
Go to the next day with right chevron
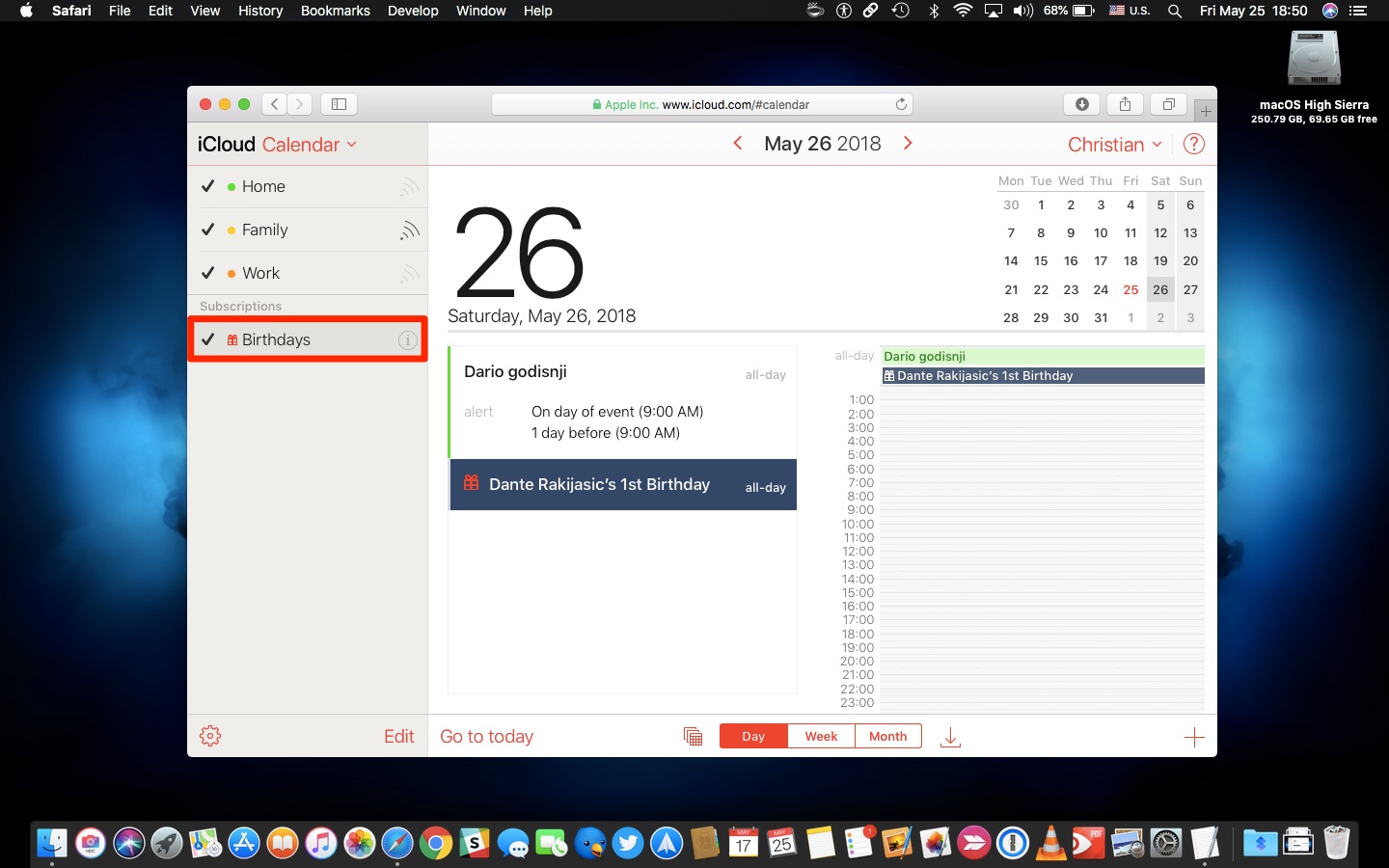[x=908, y=143]
